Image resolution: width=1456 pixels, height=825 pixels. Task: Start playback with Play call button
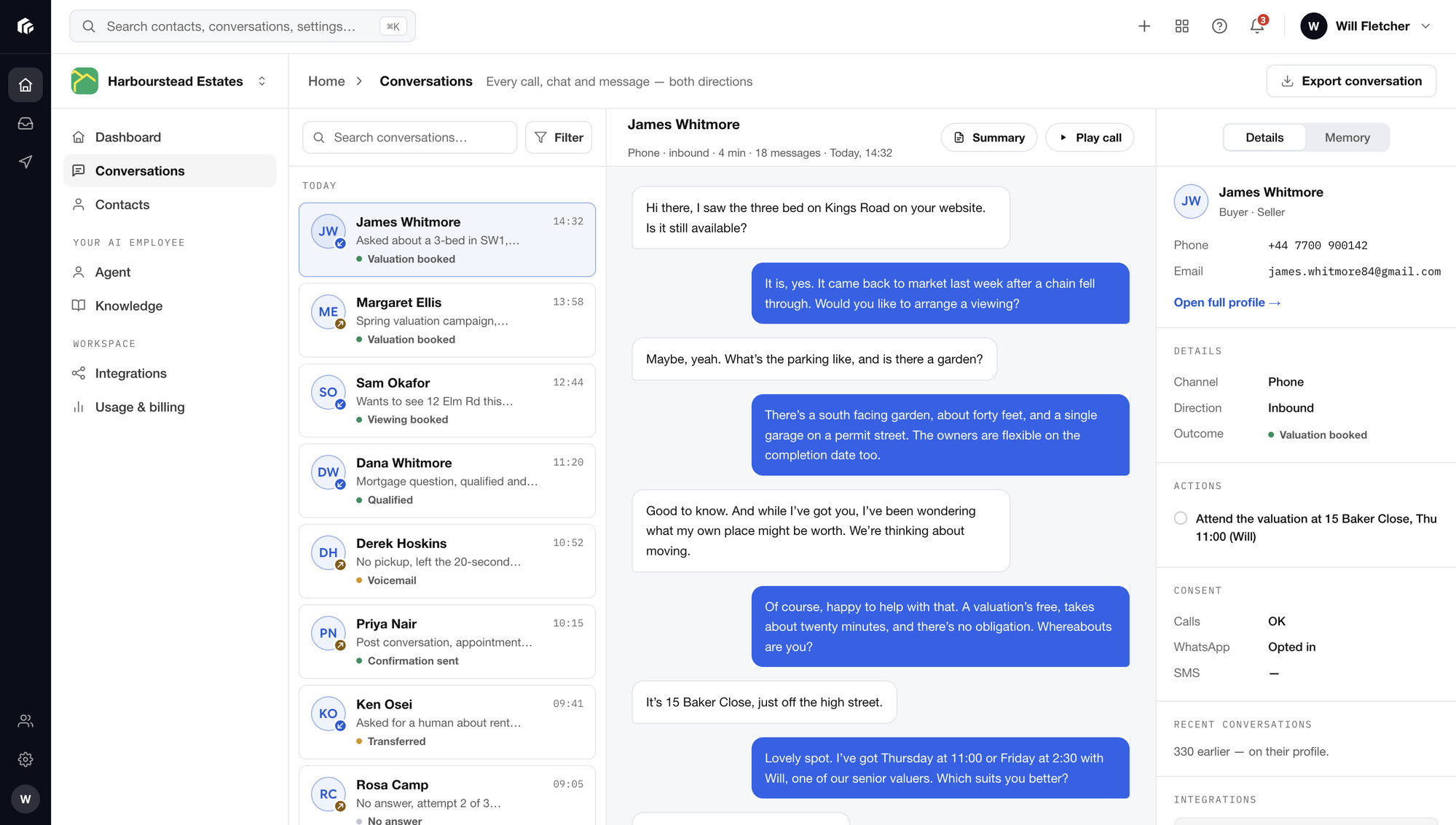pos(1090,137)
